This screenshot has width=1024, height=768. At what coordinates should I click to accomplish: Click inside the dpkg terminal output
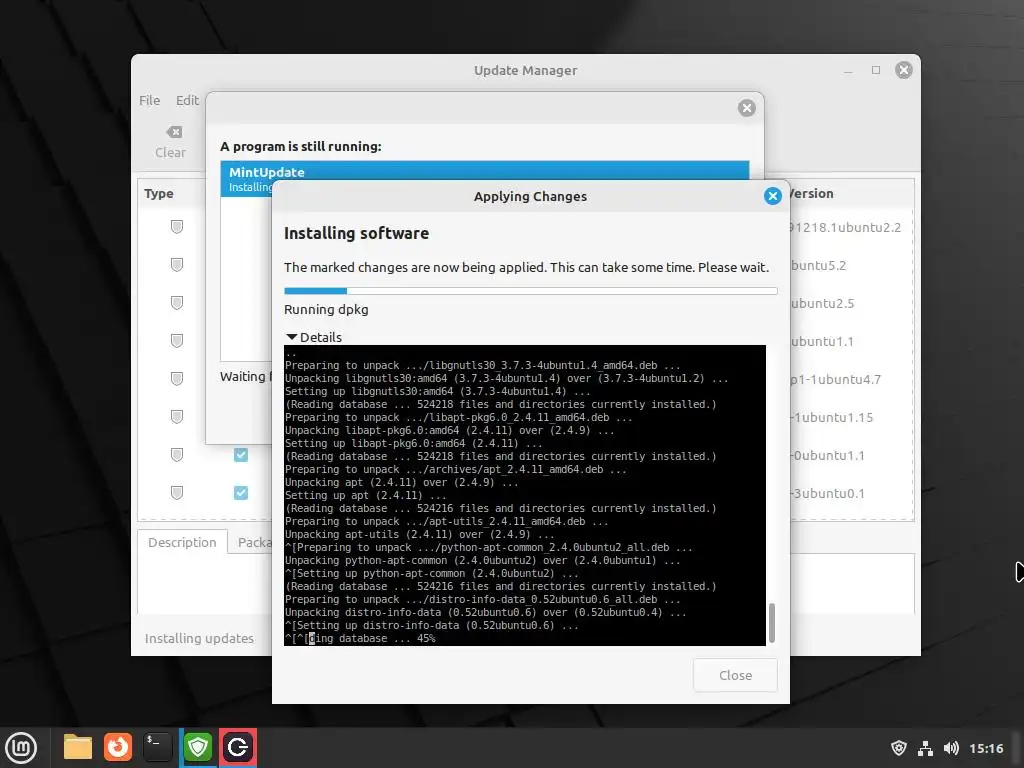pyautogui.click(x=524, y=496)
